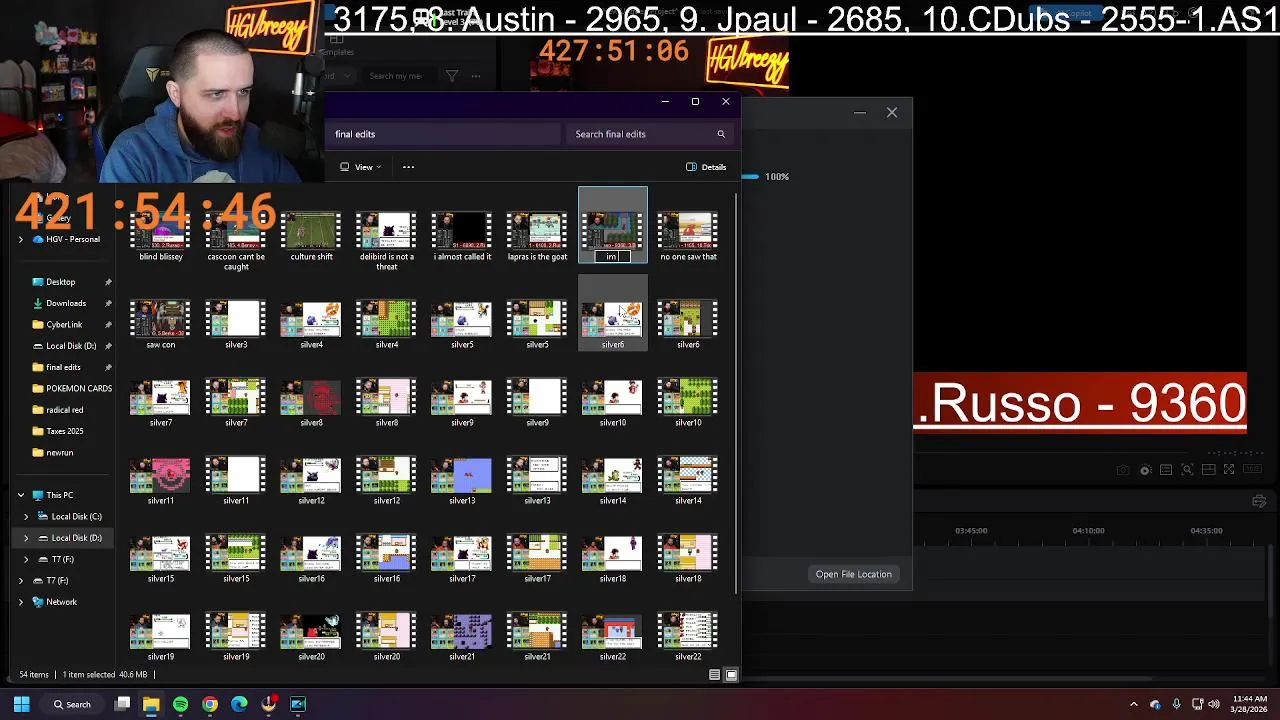Switch to details list view in status bar

(x=714, y=675)
